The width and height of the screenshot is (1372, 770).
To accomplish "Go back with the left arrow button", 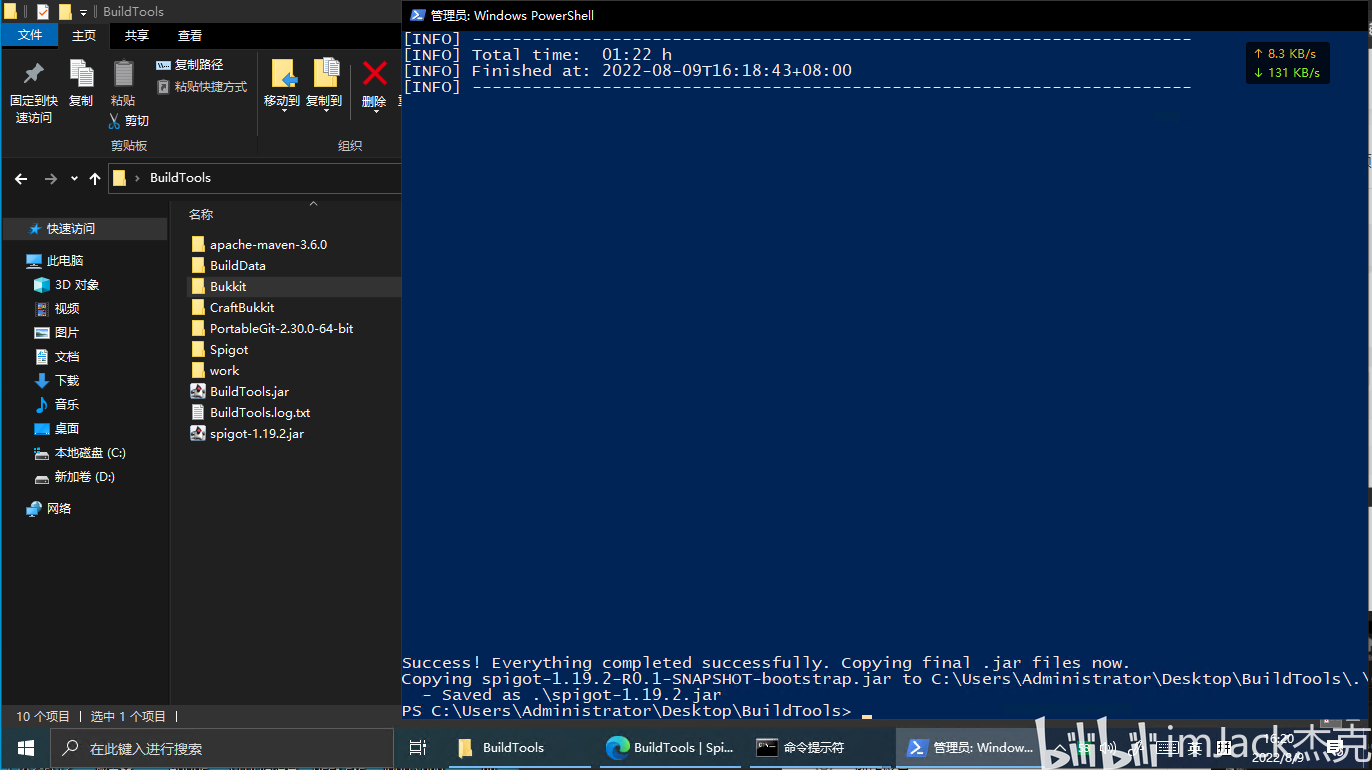I will 21,179.
